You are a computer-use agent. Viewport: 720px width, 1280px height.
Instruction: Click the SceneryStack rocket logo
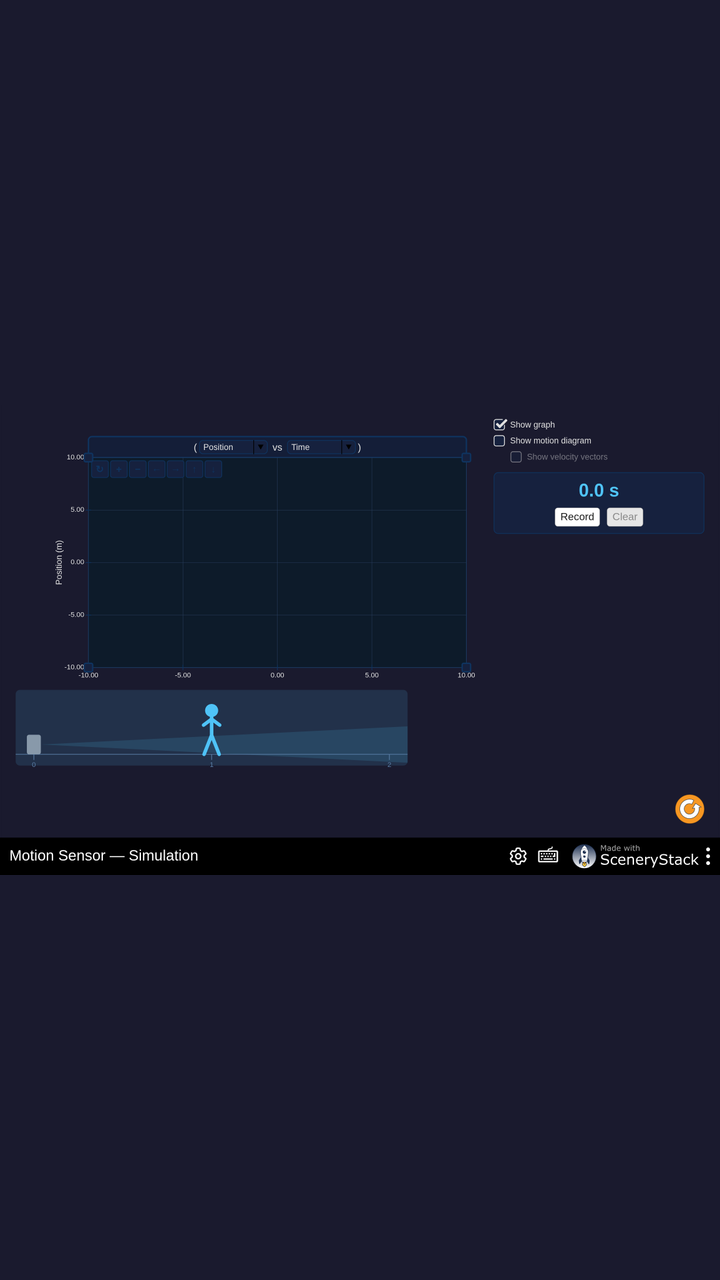click(584, 856)
